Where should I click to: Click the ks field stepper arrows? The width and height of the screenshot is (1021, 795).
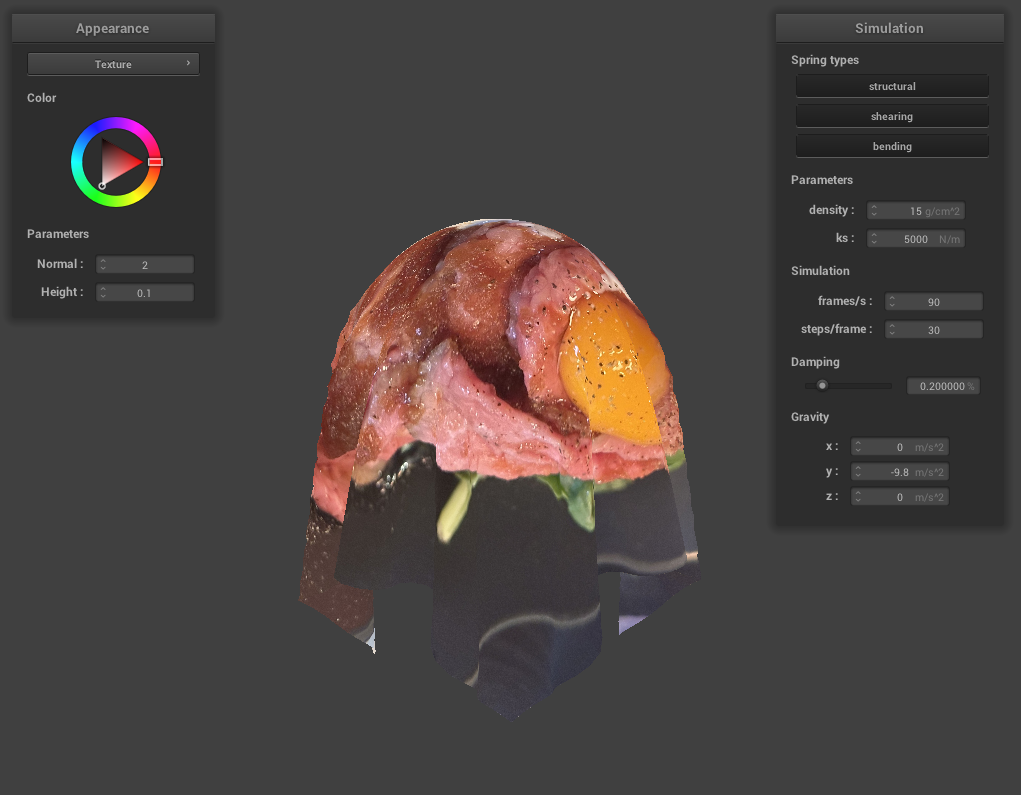(874, 238)
